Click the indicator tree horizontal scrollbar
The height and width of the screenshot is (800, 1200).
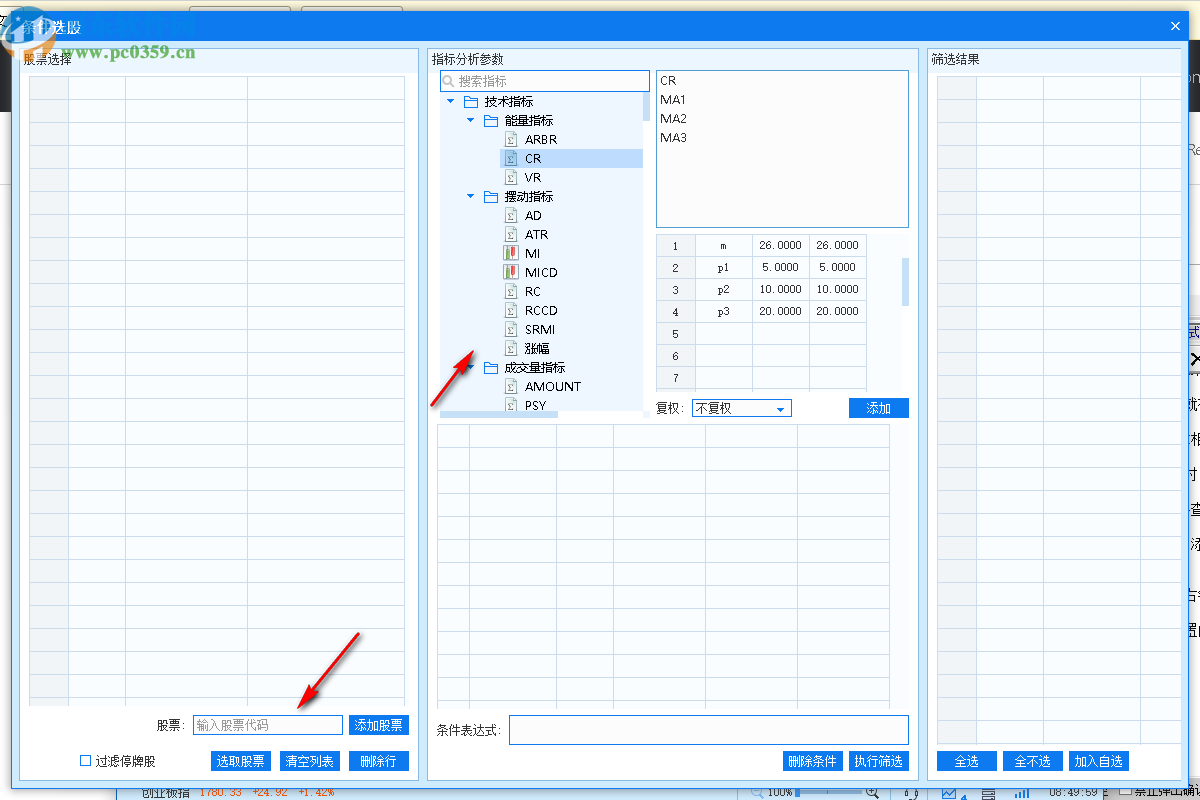pyautogui.click(x=500, y=414)
